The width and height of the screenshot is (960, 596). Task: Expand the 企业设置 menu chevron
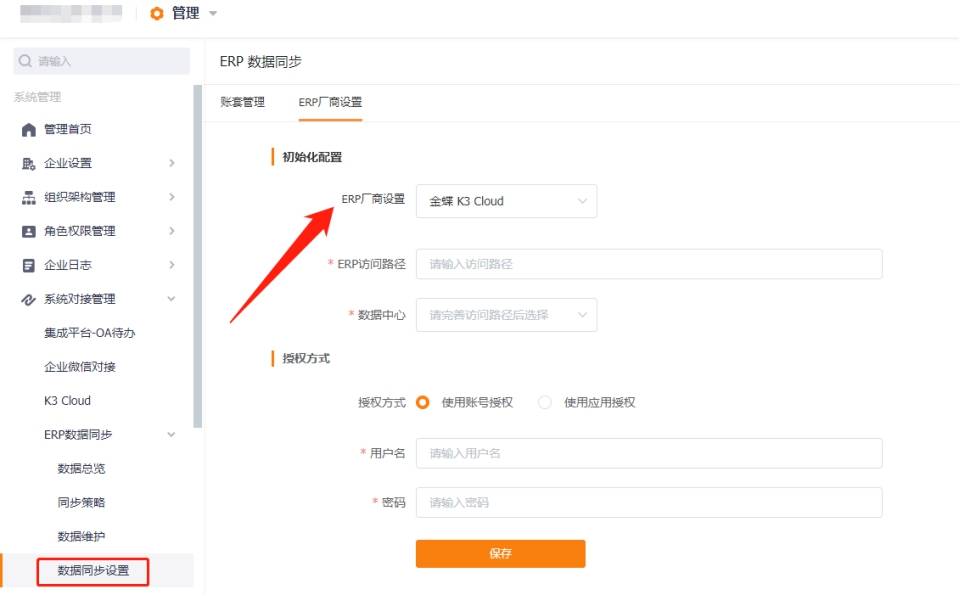171,163
